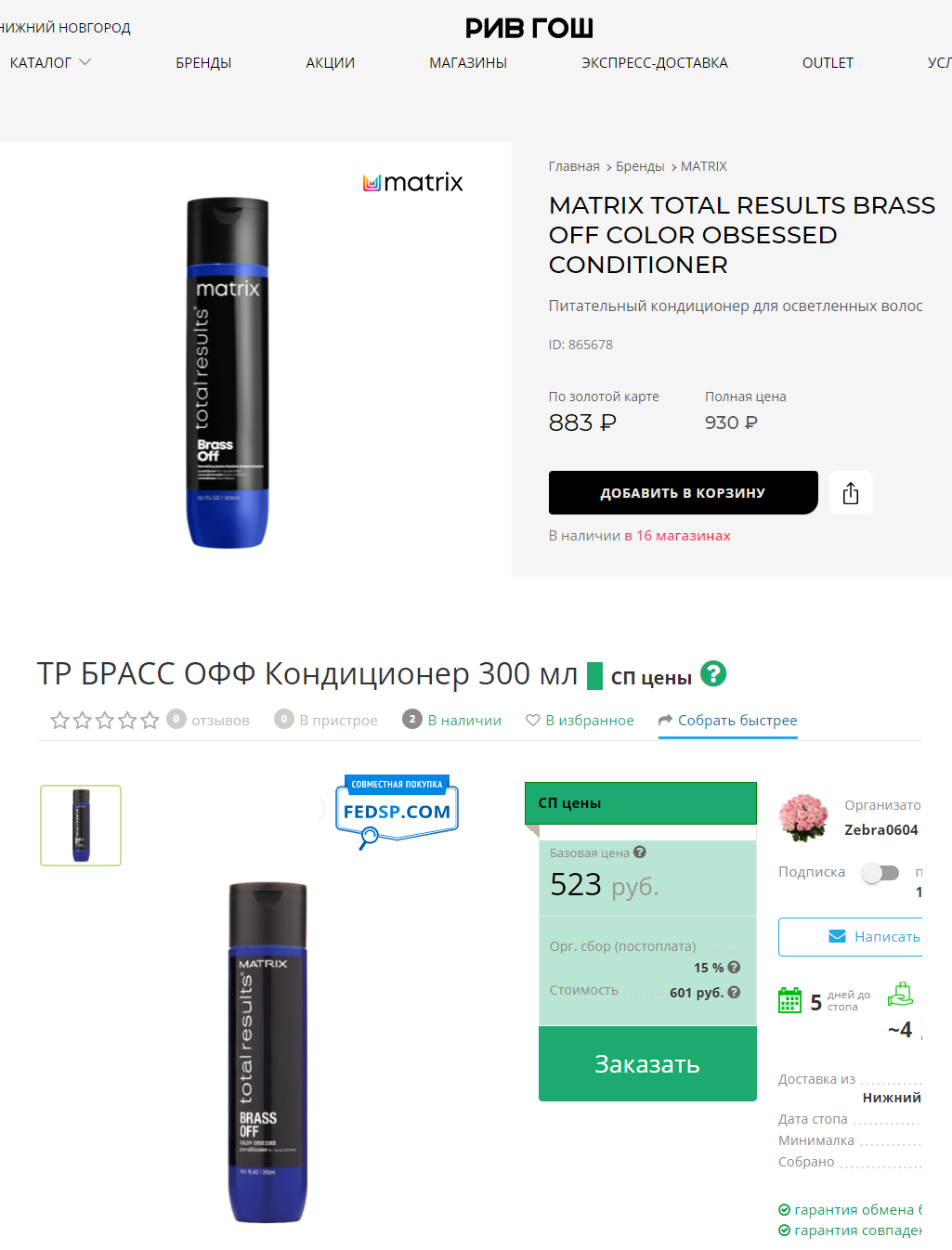
Task: Go to the АКЦИИ menu section
Action: [x=331, y=62]
